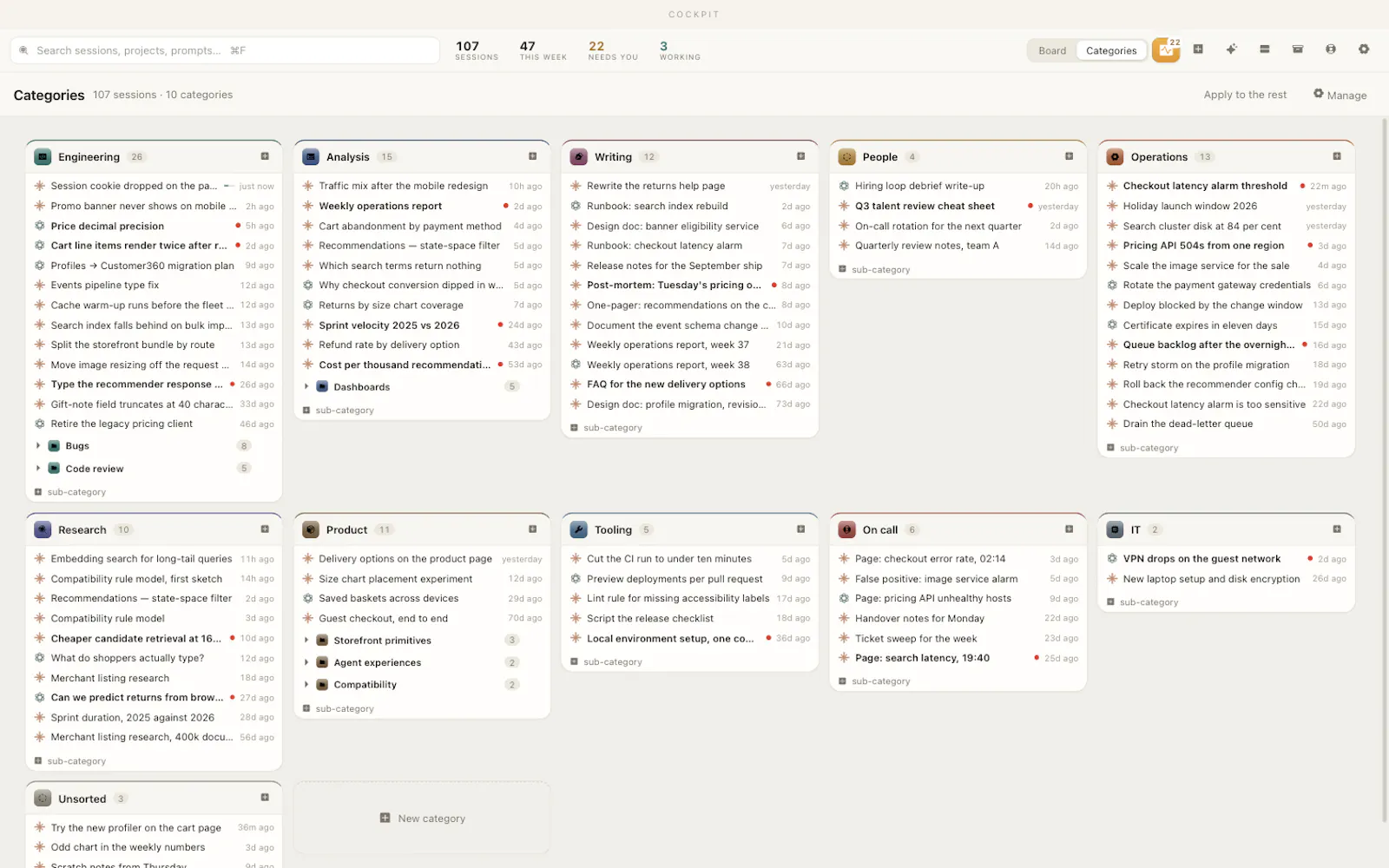Open session 'Weekly operations report' in Analysis

click(x=422, y=206)
